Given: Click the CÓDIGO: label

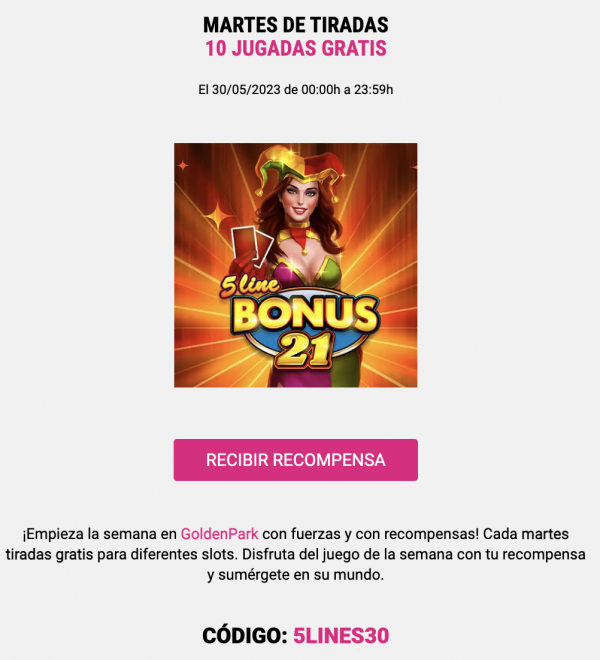Looking at the screenshot, I should 245,635.
